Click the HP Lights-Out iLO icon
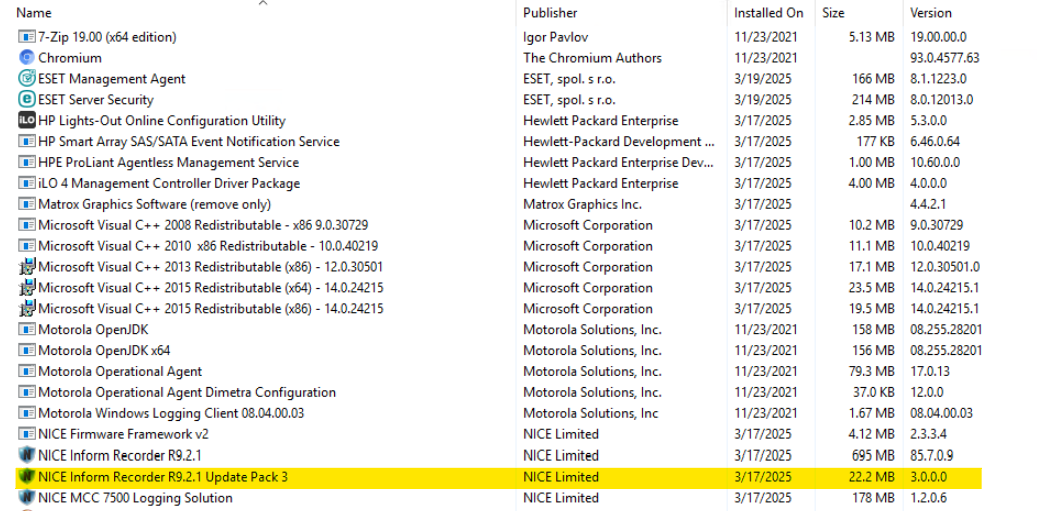 coord(27,121)
